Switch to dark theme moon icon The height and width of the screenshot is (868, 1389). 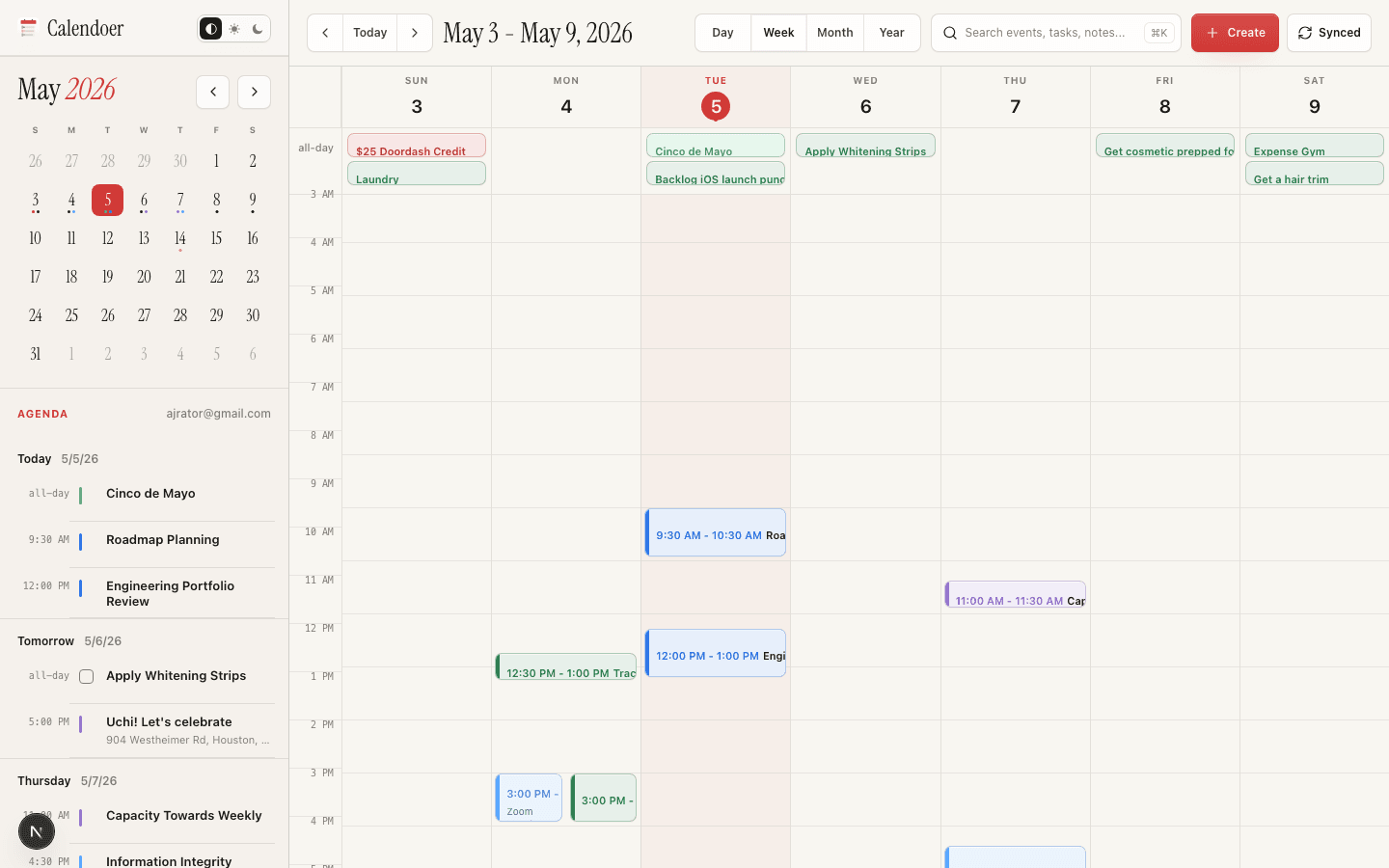click(x=258, y=29)
